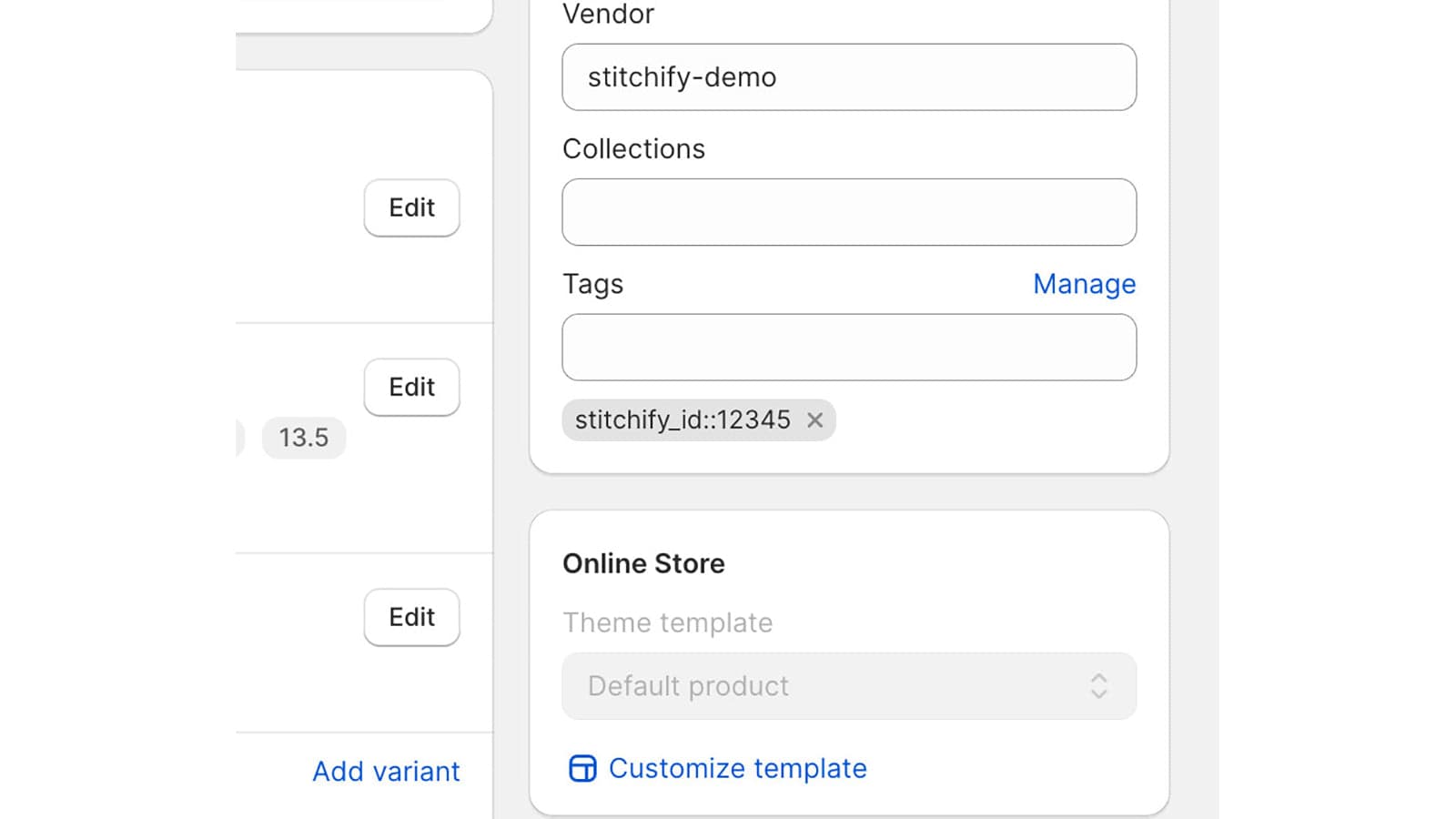Select the 13.5 variant value chip
1456x819 pixels.
pos(303,438)
